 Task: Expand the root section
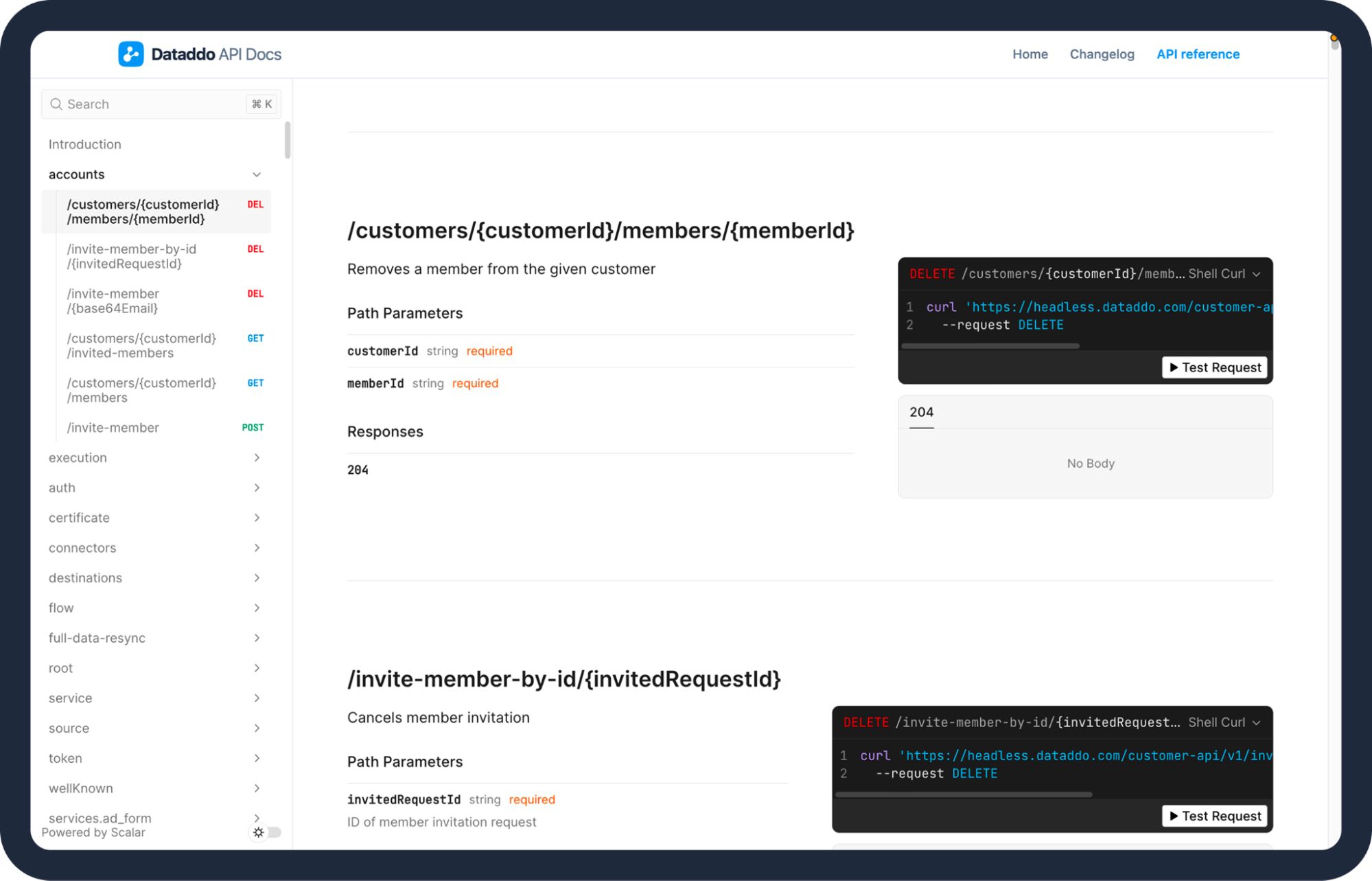(257, 668)
